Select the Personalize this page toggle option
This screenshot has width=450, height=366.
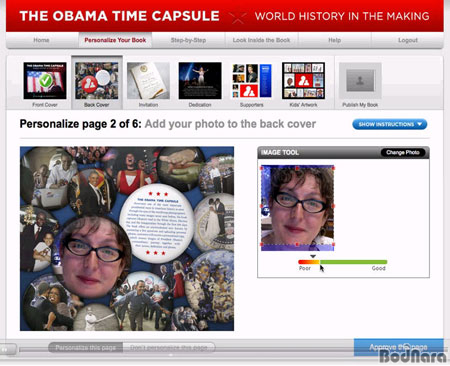pyautogui.click(x=86, y=348)
